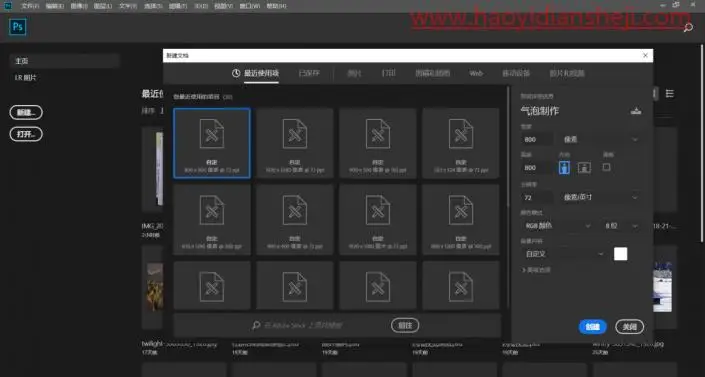Image resolution: width=705 pixels, height=377 pixels.
Task: Click the 新建... button in sidebar
Action: (26, 112)
